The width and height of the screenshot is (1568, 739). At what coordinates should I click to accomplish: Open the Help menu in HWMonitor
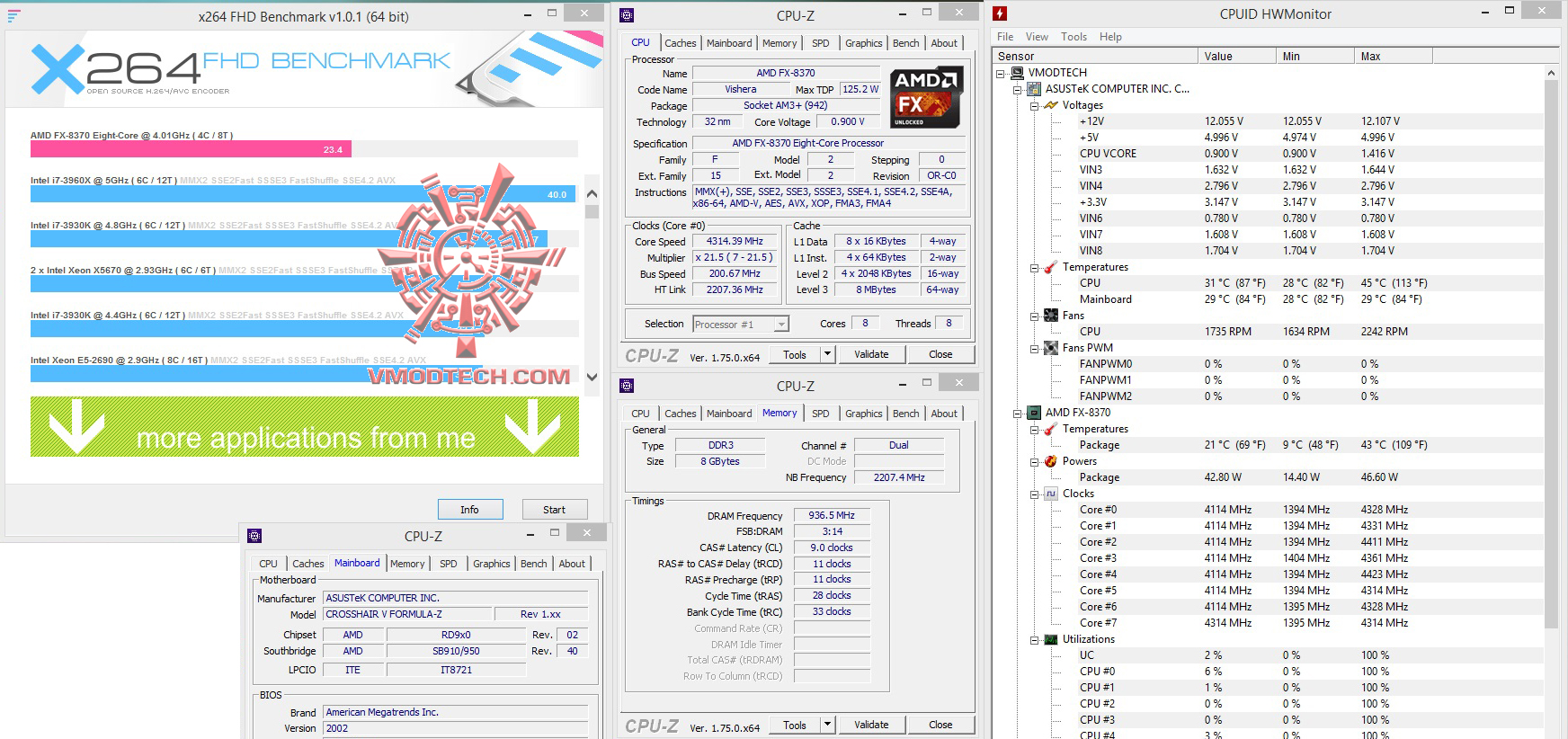[1110, 37]
